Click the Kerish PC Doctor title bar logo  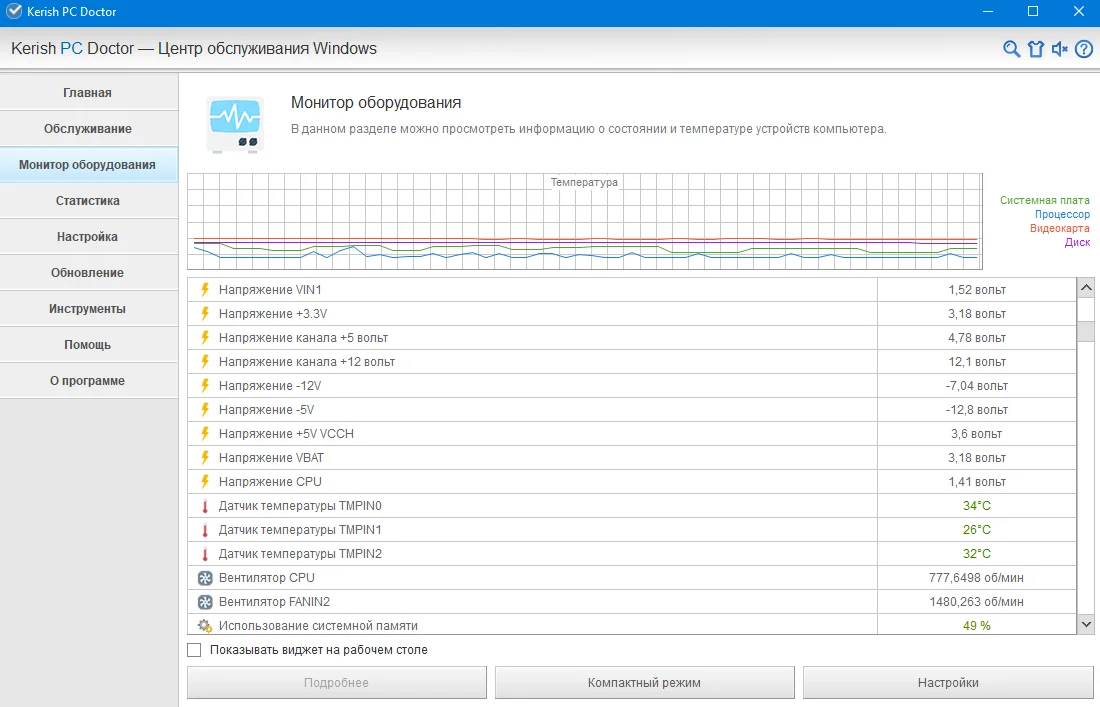pos(14,11)
